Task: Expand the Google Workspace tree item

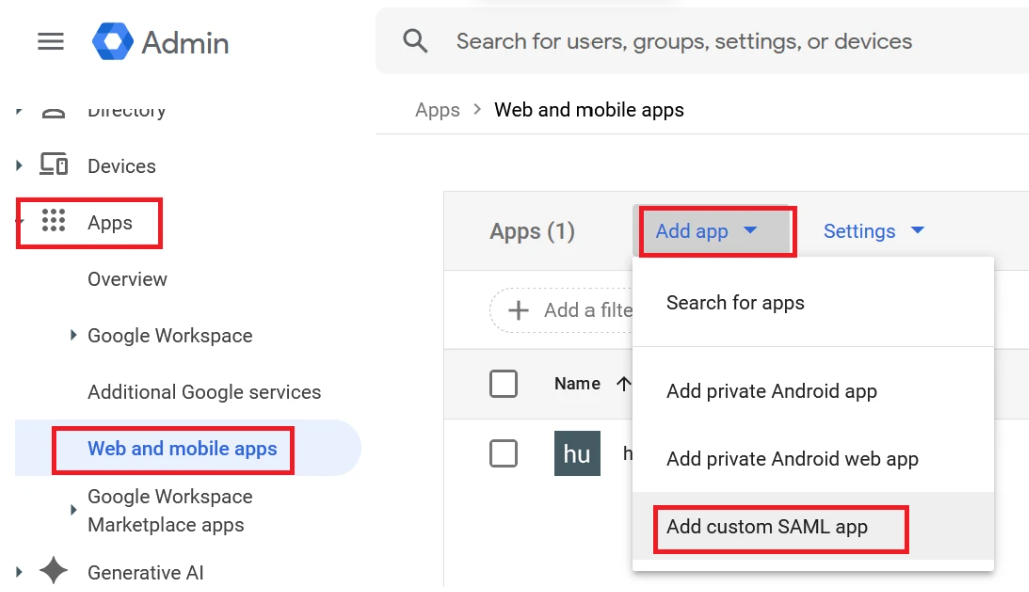Action: click(73, 336)
